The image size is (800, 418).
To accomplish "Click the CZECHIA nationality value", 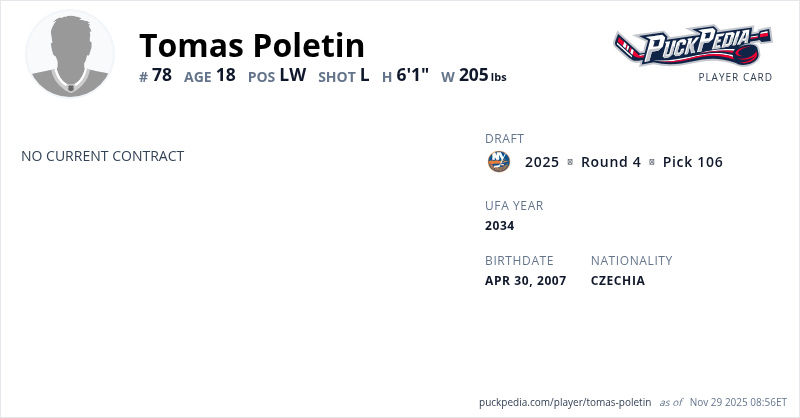I will 618,281.
